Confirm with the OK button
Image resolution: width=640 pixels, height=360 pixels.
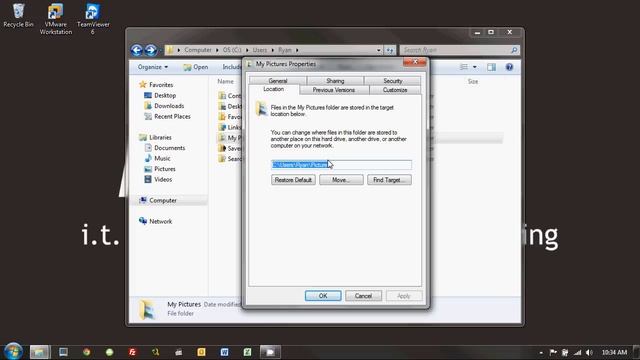[x=323, y=296]
